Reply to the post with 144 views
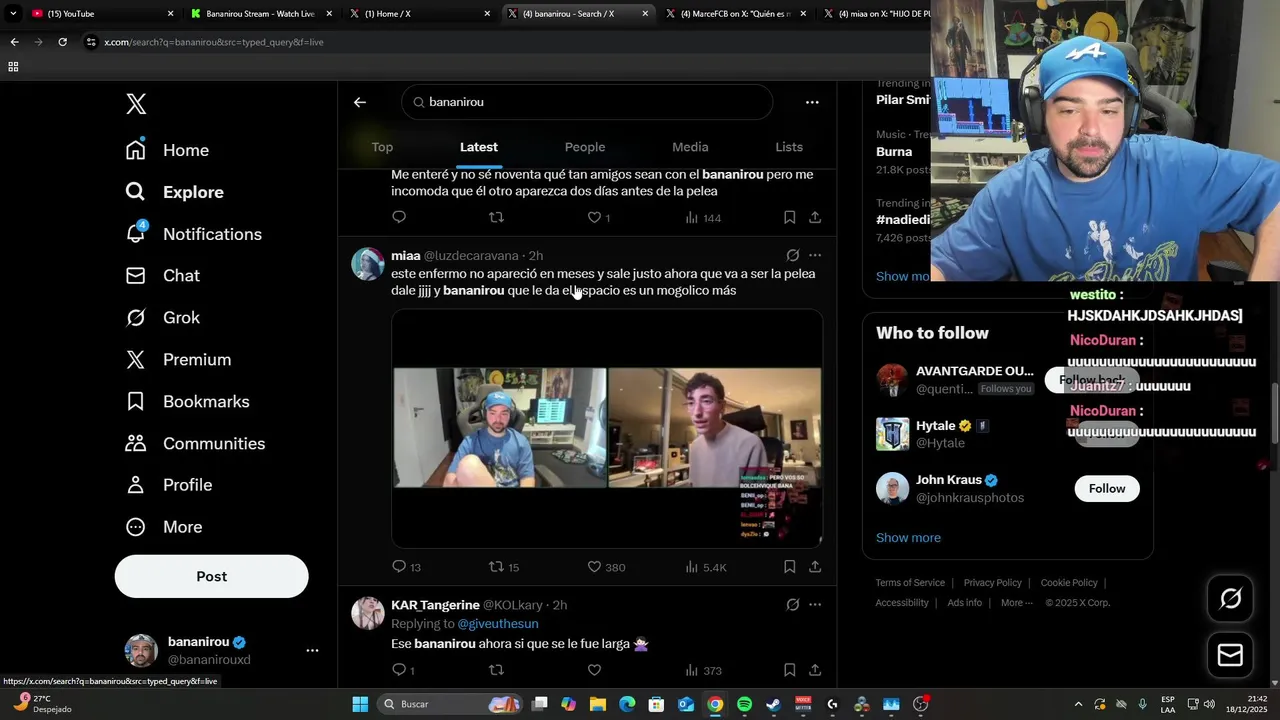This screenshot has height=720, width=1280. point(399,217)
